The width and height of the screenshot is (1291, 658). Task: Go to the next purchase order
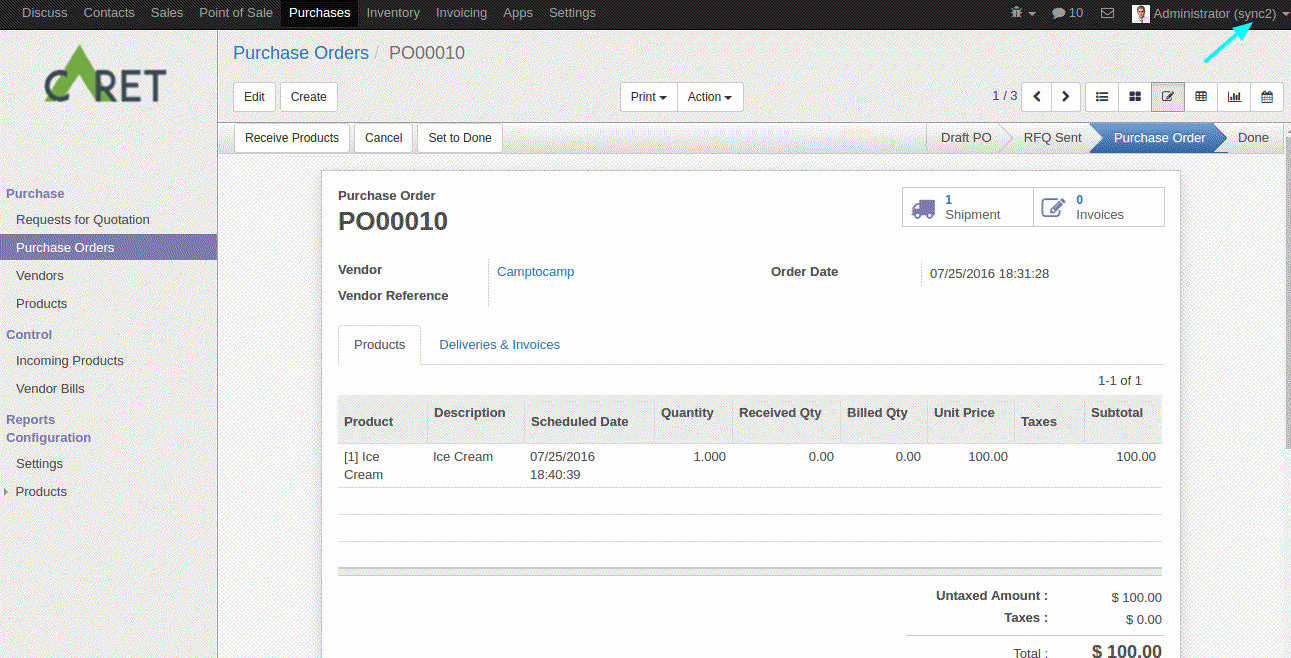click(x=1066, y=97)
